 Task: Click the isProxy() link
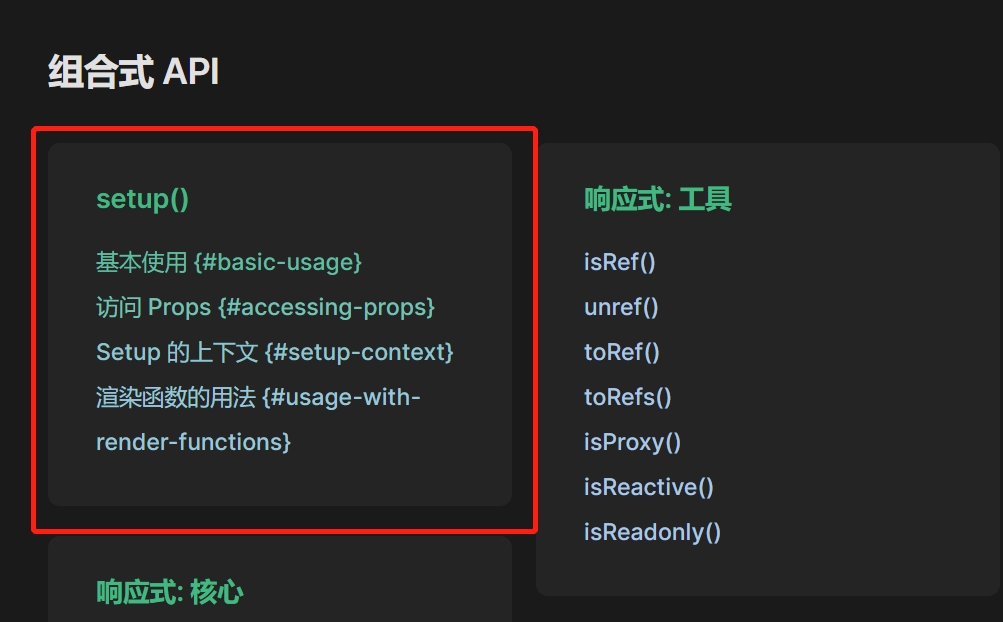click(632, 442)
